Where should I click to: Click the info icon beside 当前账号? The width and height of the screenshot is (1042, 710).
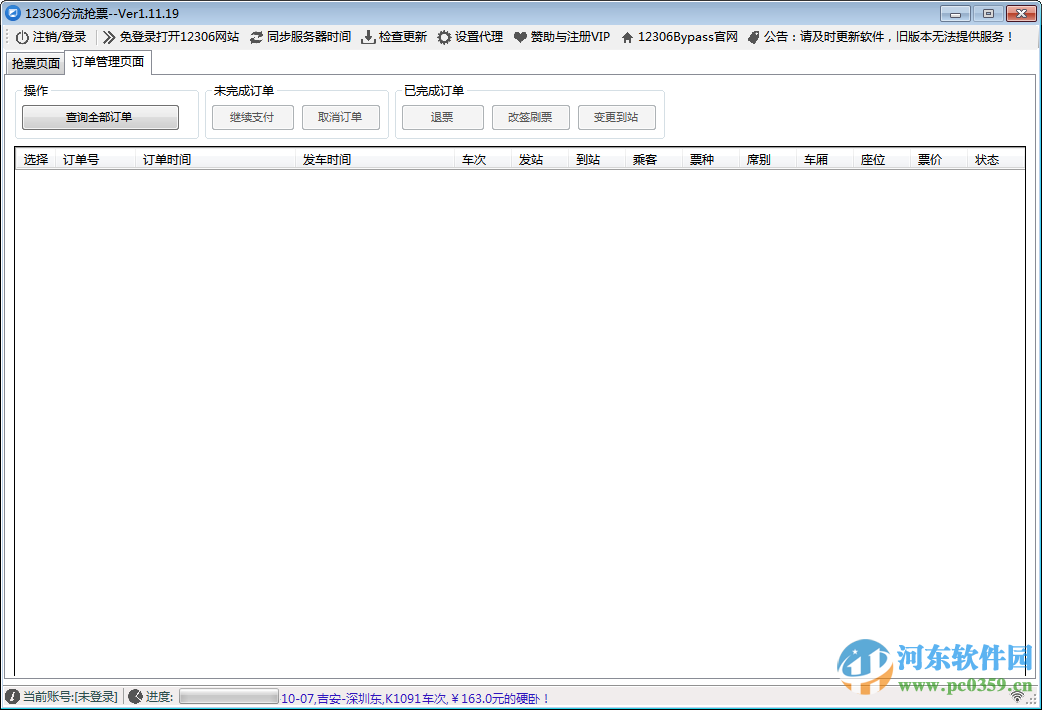point(10,696)
